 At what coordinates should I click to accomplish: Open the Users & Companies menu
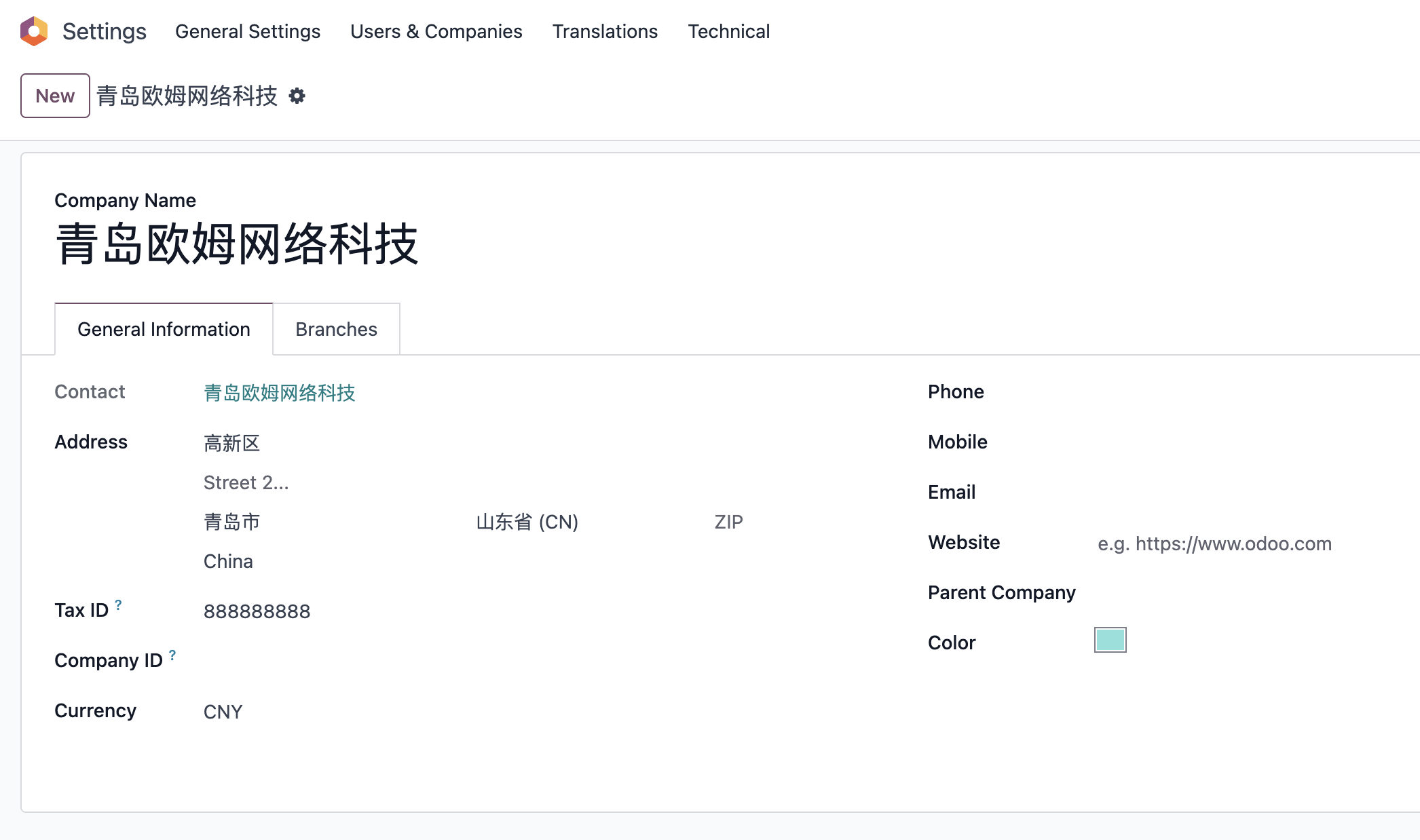pos(436,31)
